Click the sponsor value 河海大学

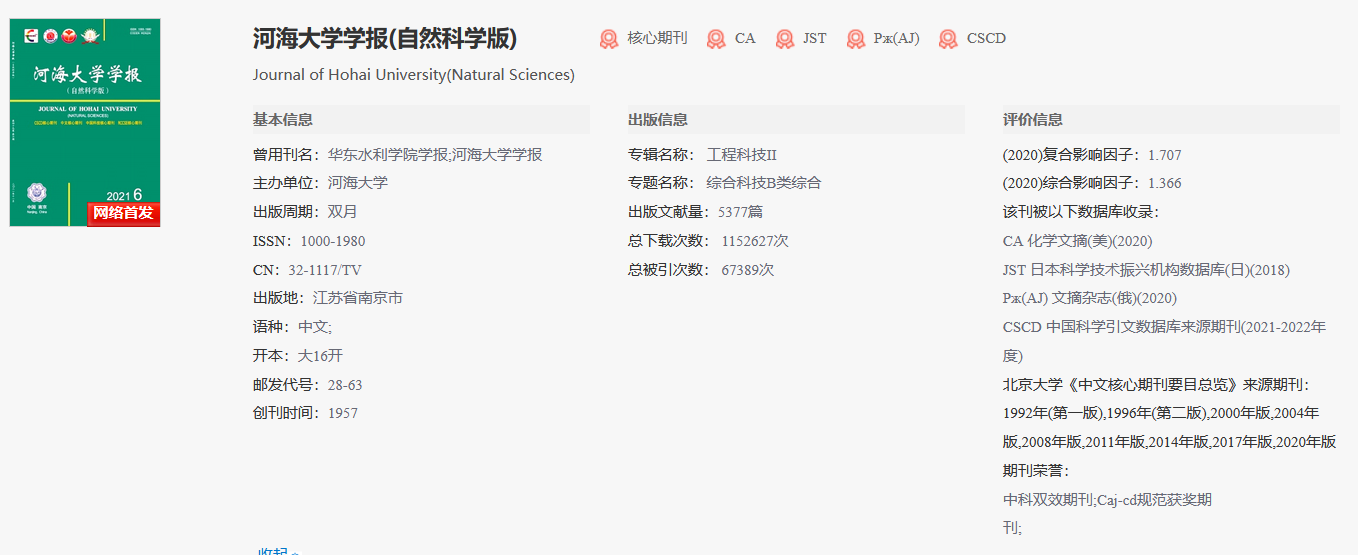tap(358, 183)
